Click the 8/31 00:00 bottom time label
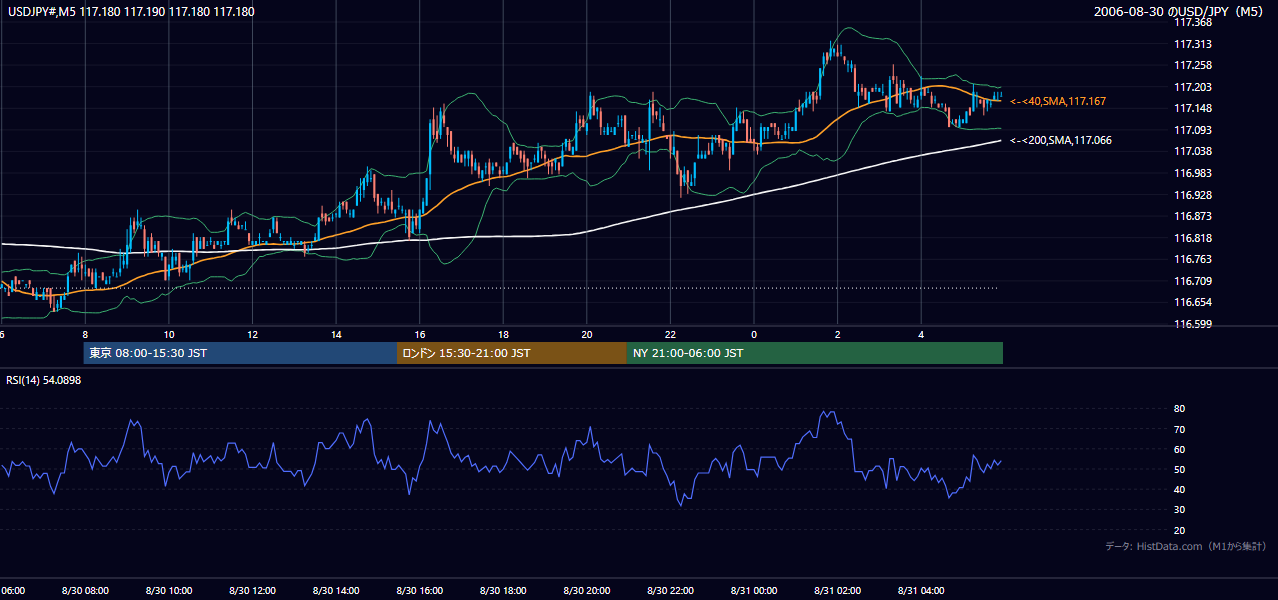This screenshot has width=1278, height=600. pos(754,590)
